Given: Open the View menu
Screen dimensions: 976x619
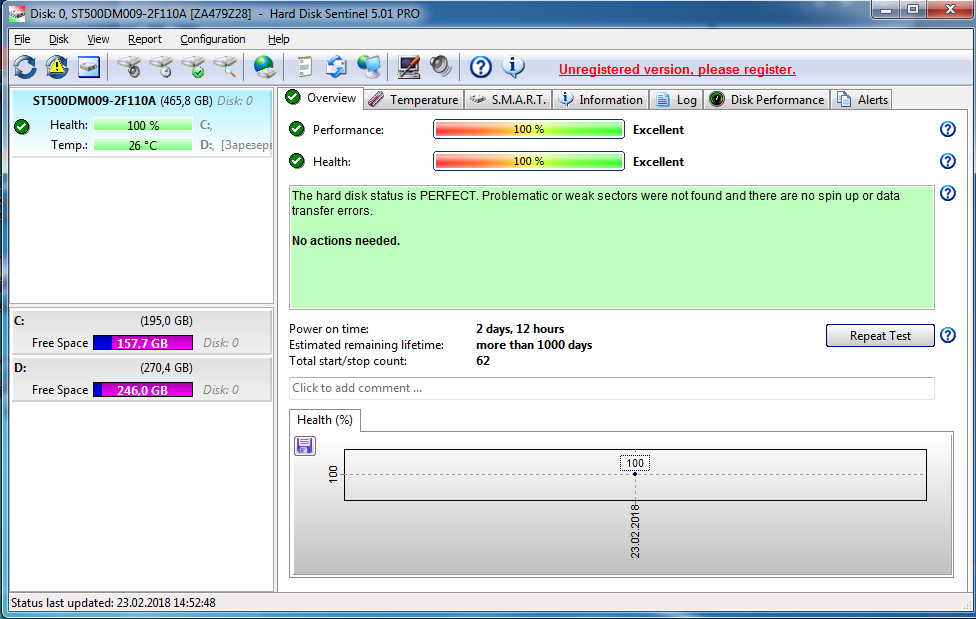Looking at the screenshot, I should 98,39.
